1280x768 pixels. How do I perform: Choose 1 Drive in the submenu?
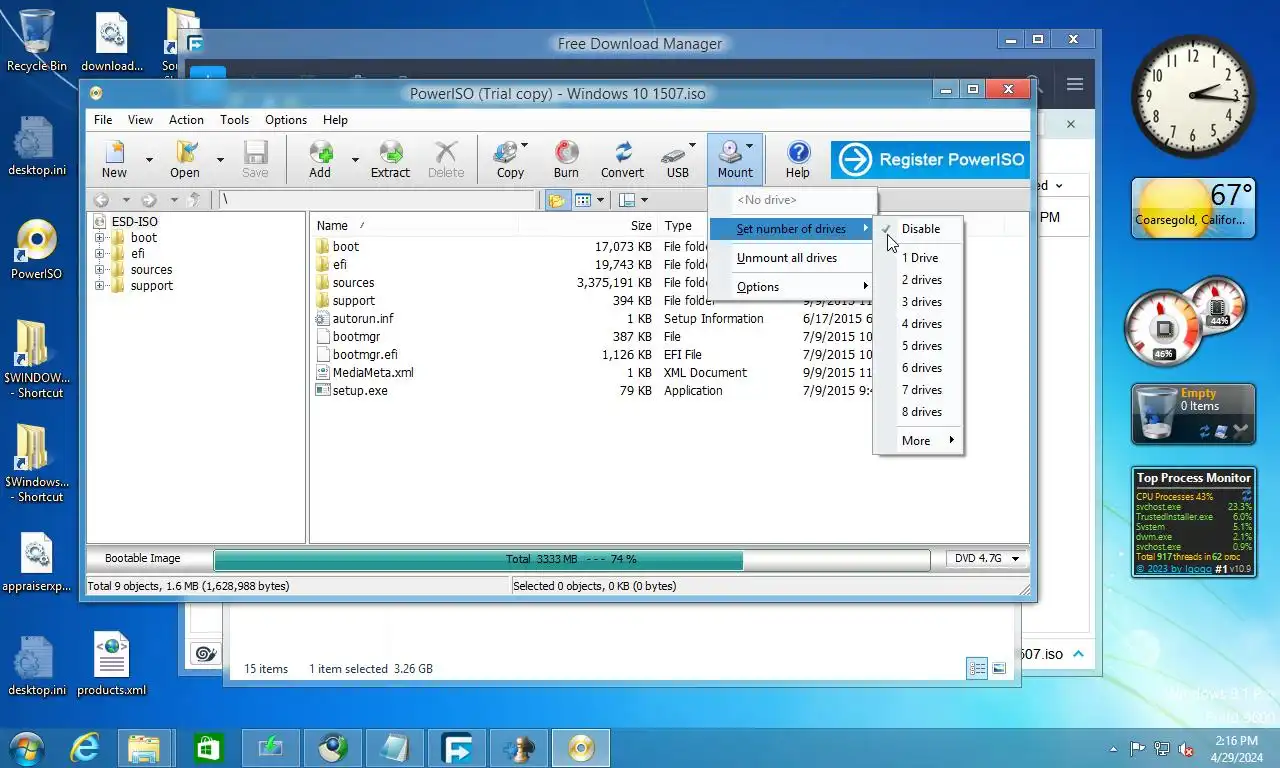coord(918,258)
